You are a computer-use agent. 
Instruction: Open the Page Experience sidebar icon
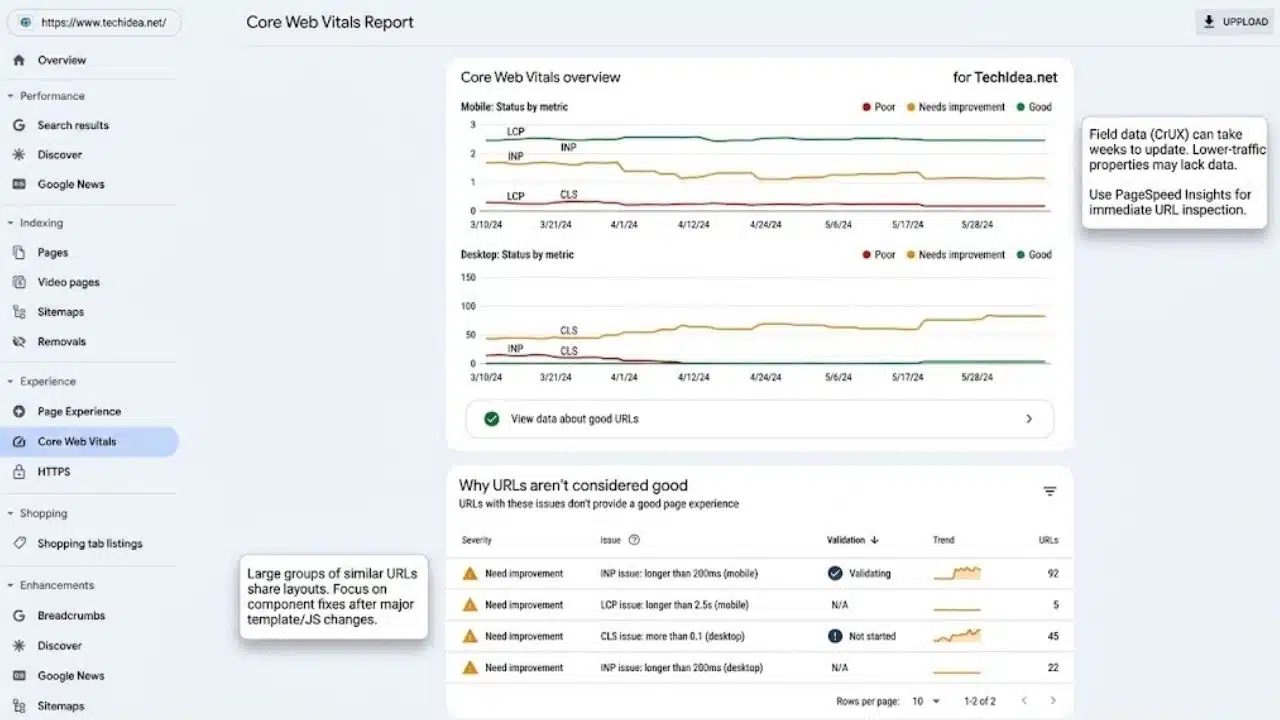tap(18, 411)
